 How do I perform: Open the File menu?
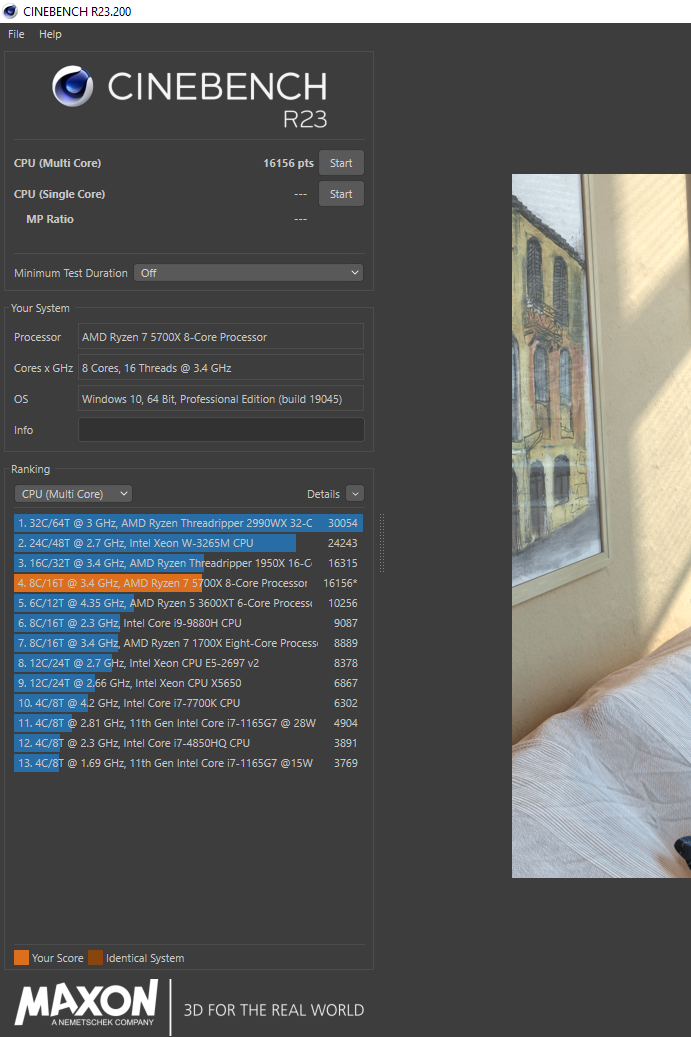pyautogui.click(x=16, y=34)
